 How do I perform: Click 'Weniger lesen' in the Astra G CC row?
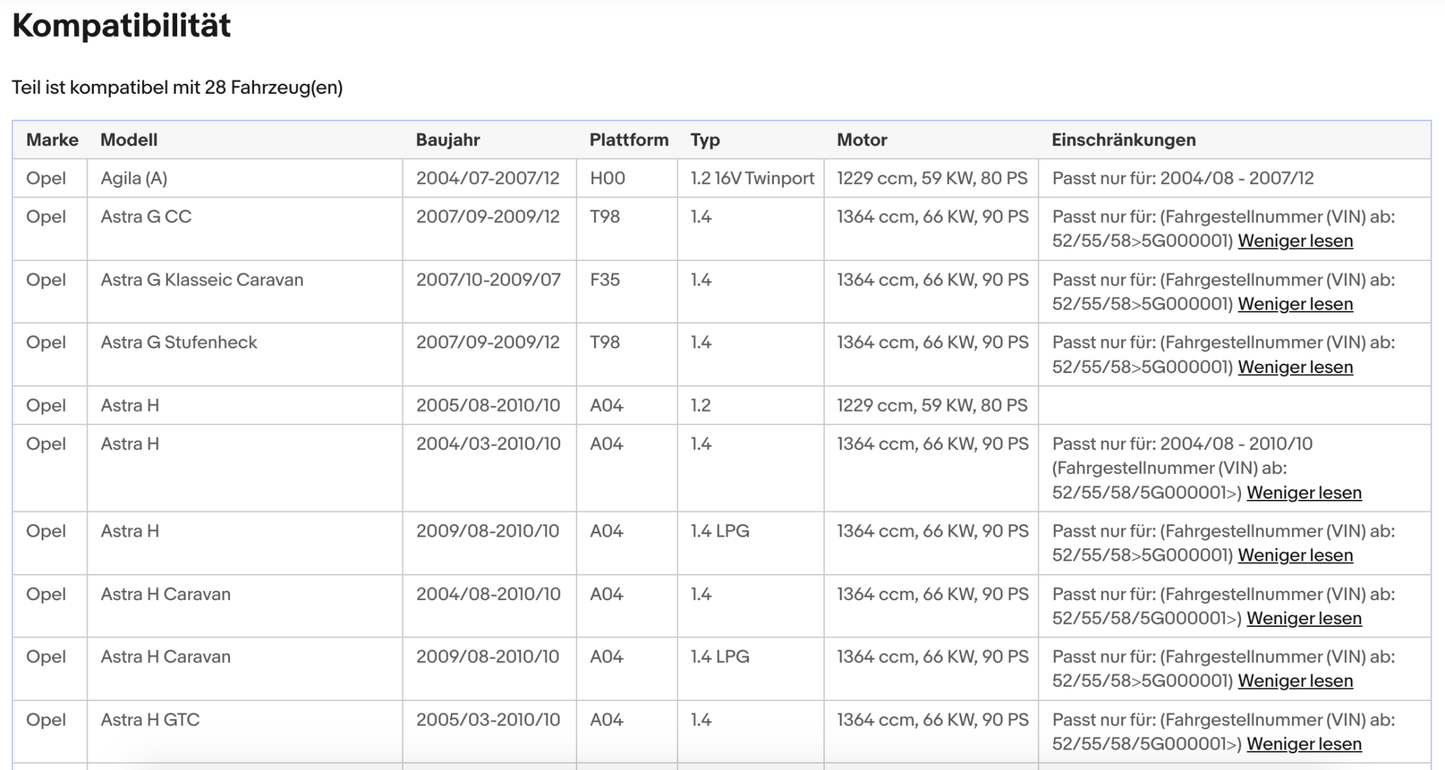coord(1295,241)
